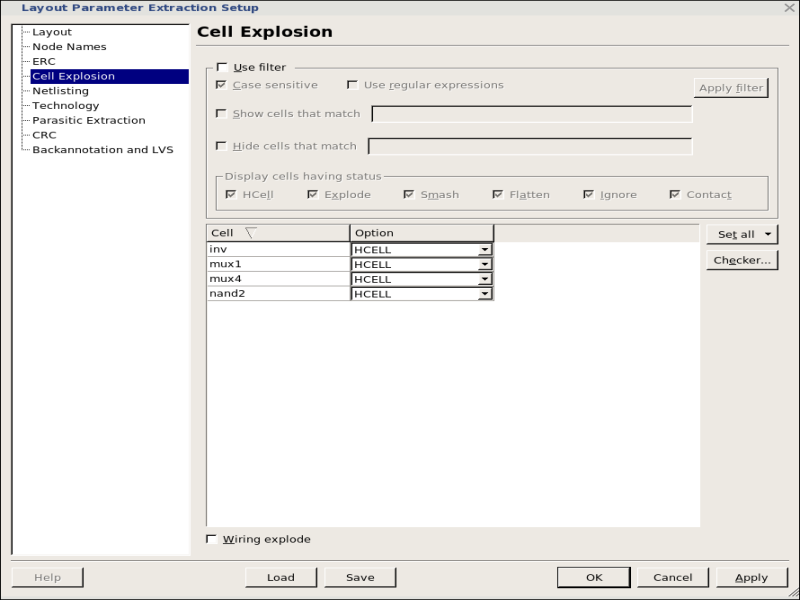Toggle the Wiring explode checkbox
This screenshot has width=800, height=600.
[211, 539]
